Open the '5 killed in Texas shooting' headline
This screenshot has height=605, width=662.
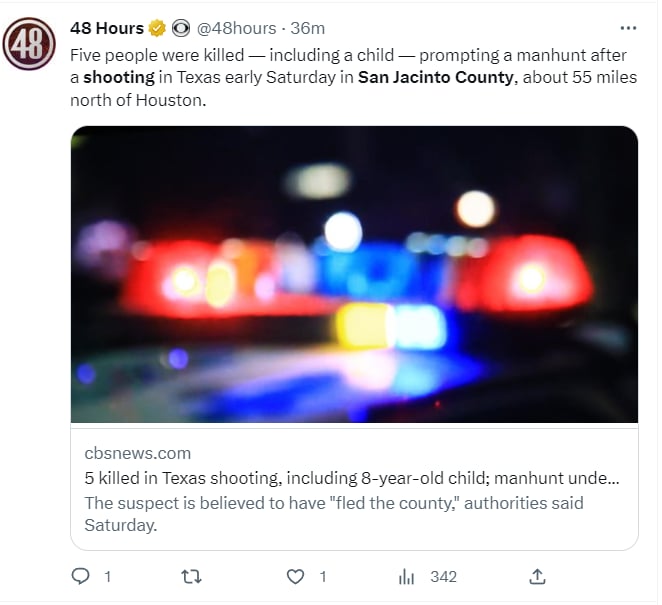click(352, 478)
